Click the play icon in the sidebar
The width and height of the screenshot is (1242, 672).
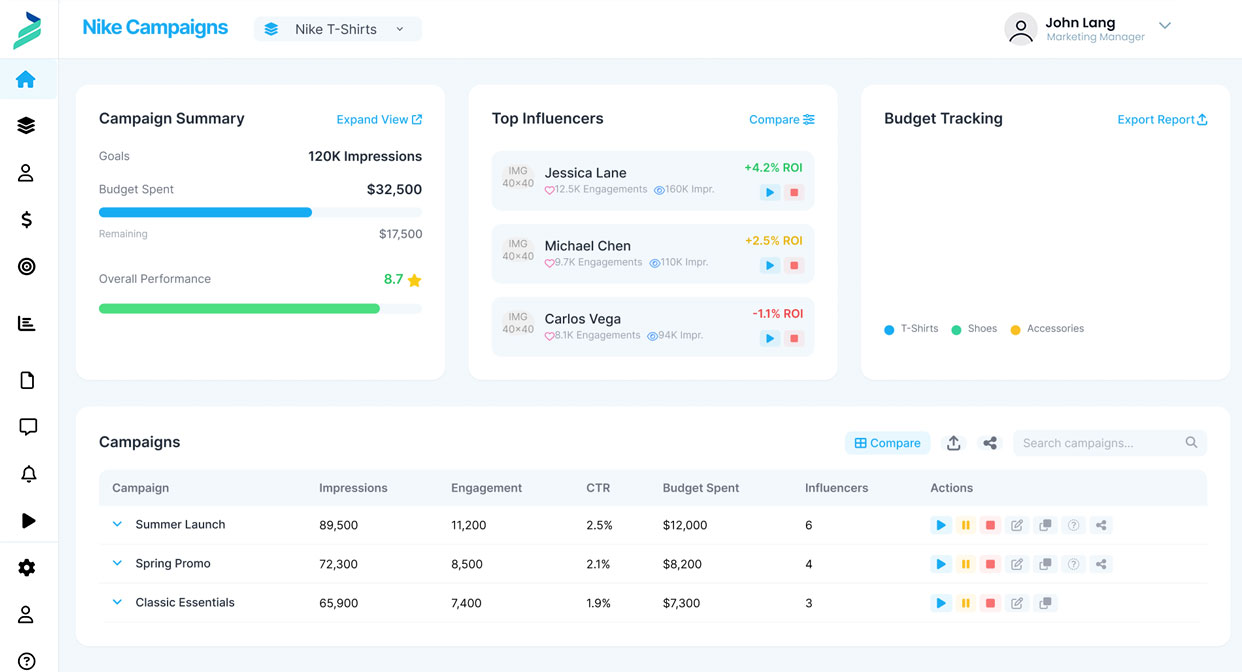[x=28, y=520]
